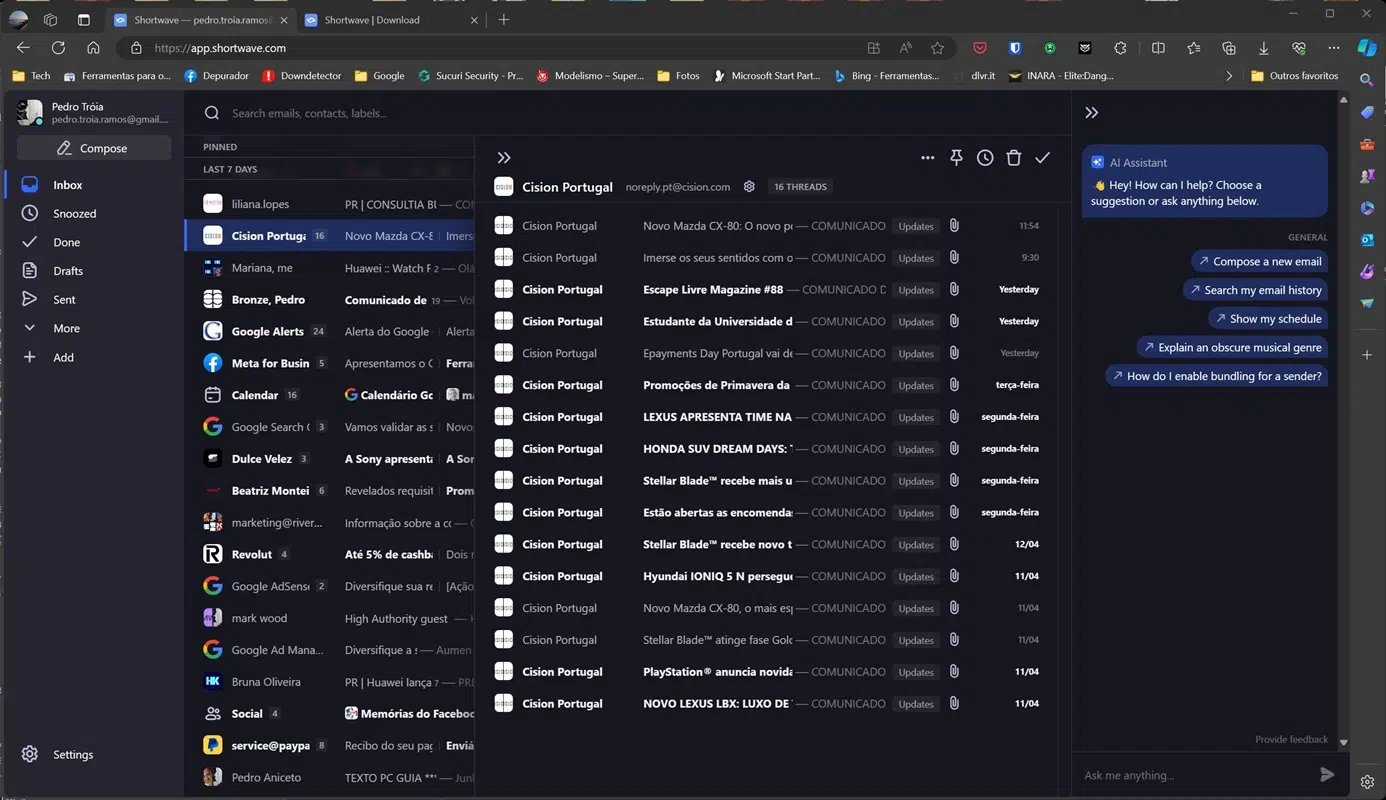Screen dimensions: 1386x800
Task: Open the browser downloads icon
Action: [1264, 48]
